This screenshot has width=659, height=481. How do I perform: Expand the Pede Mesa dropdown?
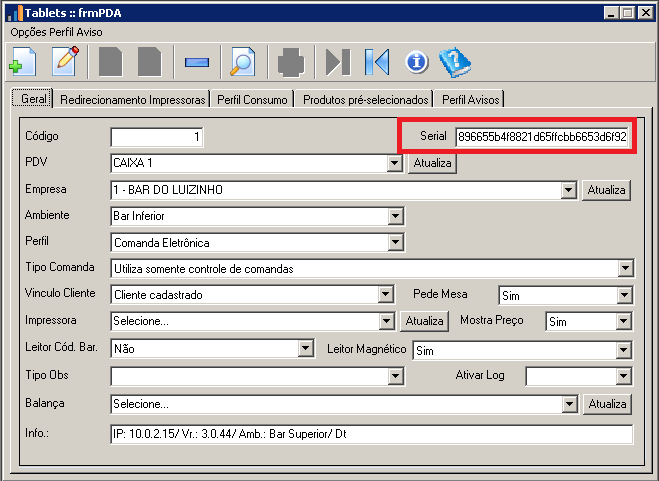(x=624, y=295)
